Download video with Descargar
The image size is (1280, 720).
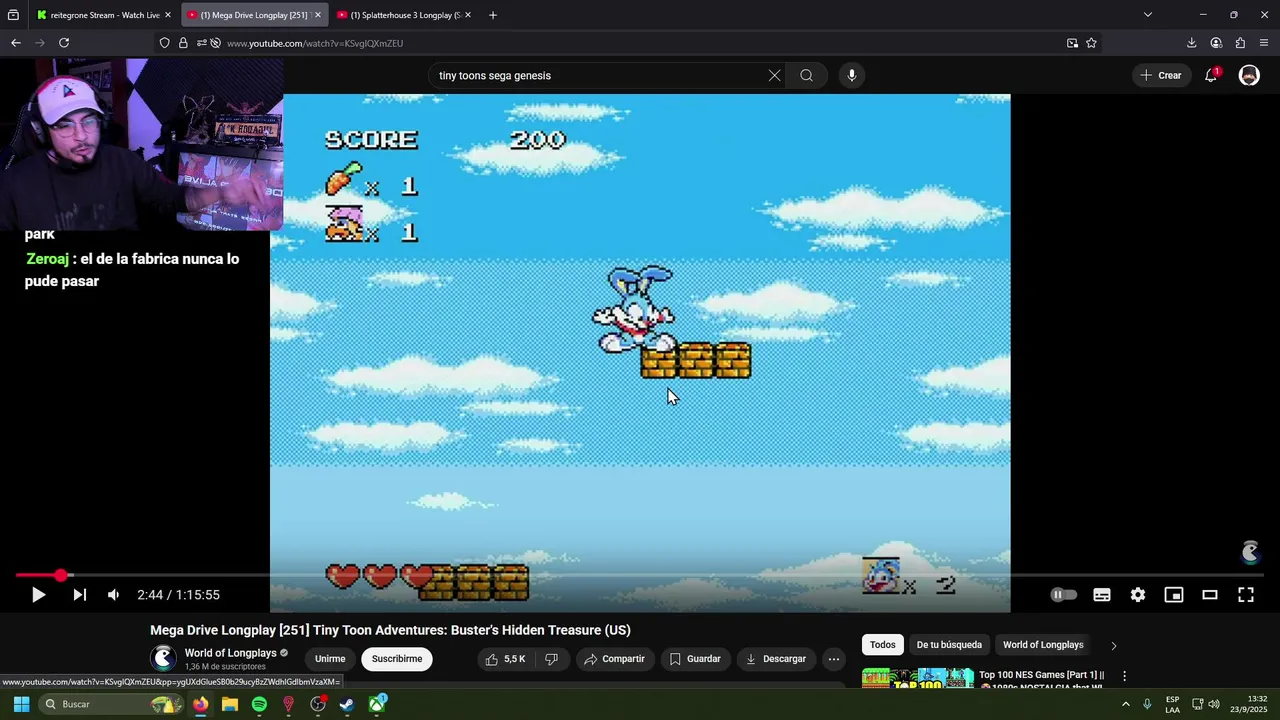pos(776,659)
